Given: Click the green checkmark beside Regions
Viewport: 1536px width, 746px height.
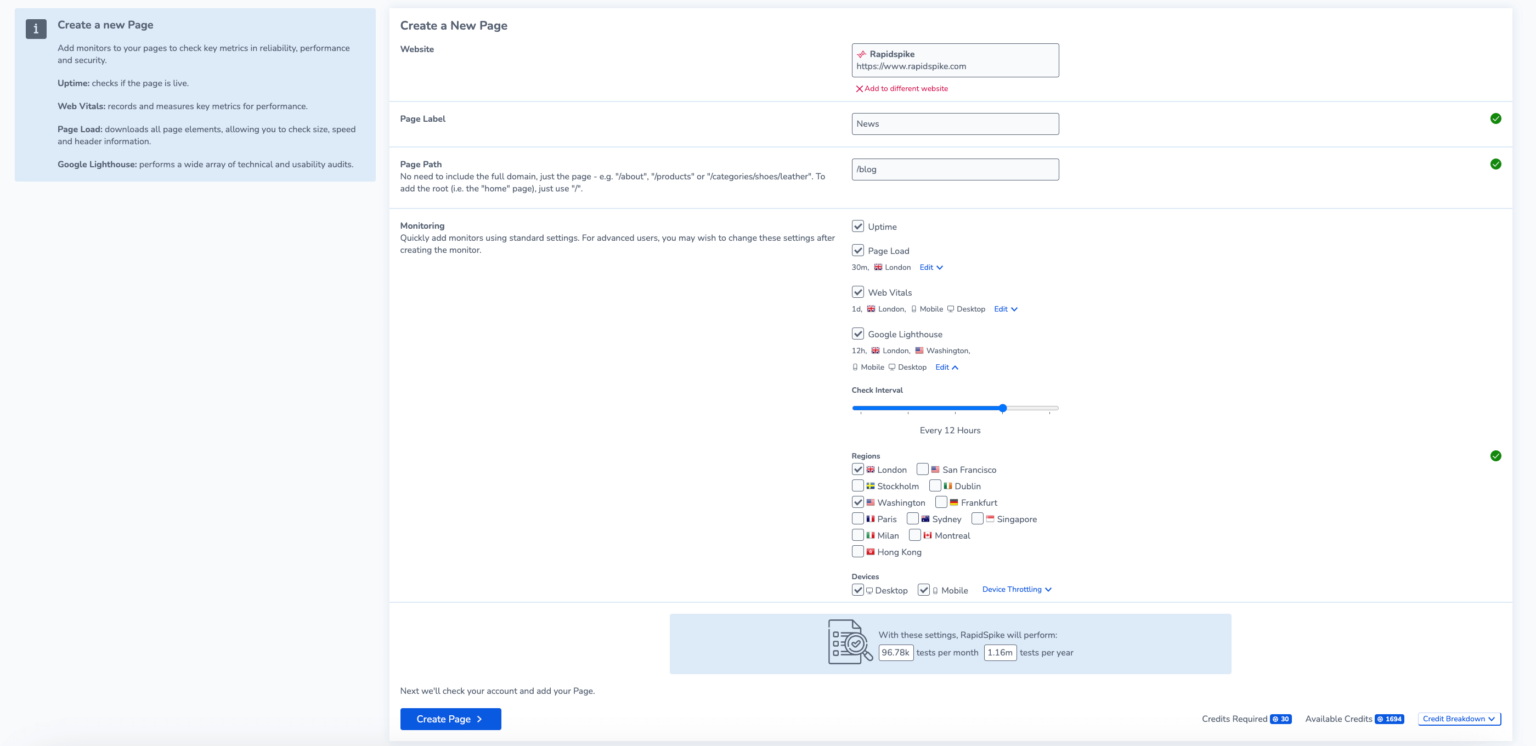Looking at the screenshot, I should click(x=1495, y=456).
